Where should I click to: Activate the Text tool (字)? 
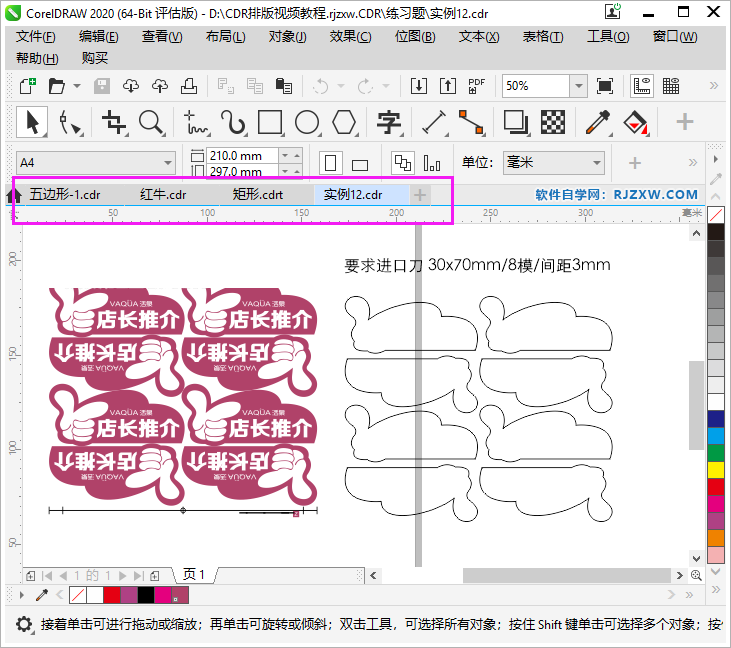388,123
